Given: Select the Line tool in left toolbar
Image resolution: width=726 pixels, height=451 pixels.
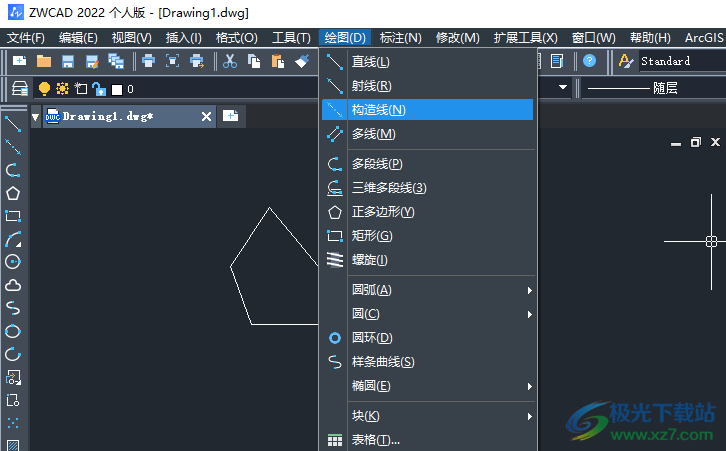Looking at the screenshot, I should tap(13, 124).
